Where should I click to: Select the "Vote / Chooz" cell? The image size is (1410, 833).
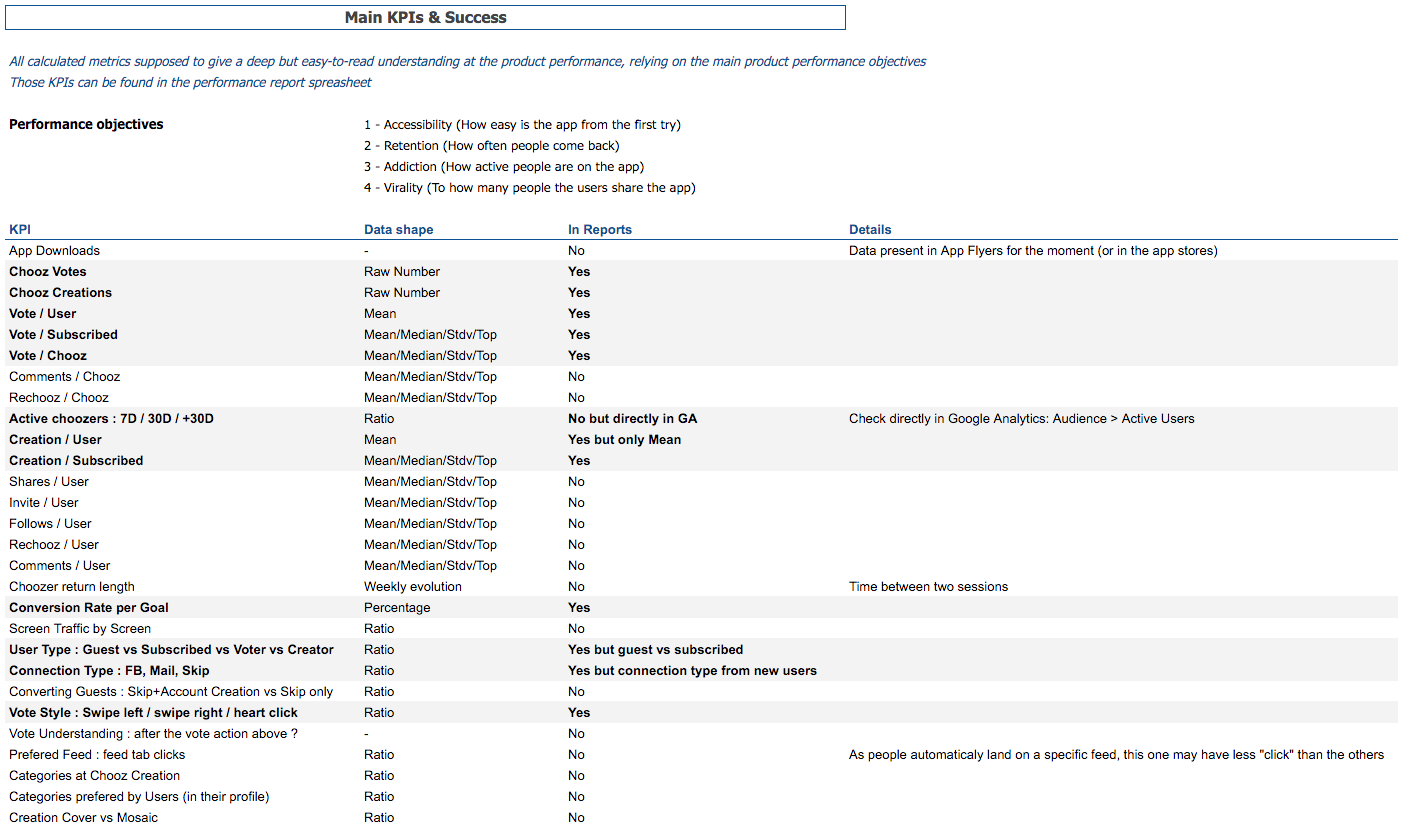point(48,356)
